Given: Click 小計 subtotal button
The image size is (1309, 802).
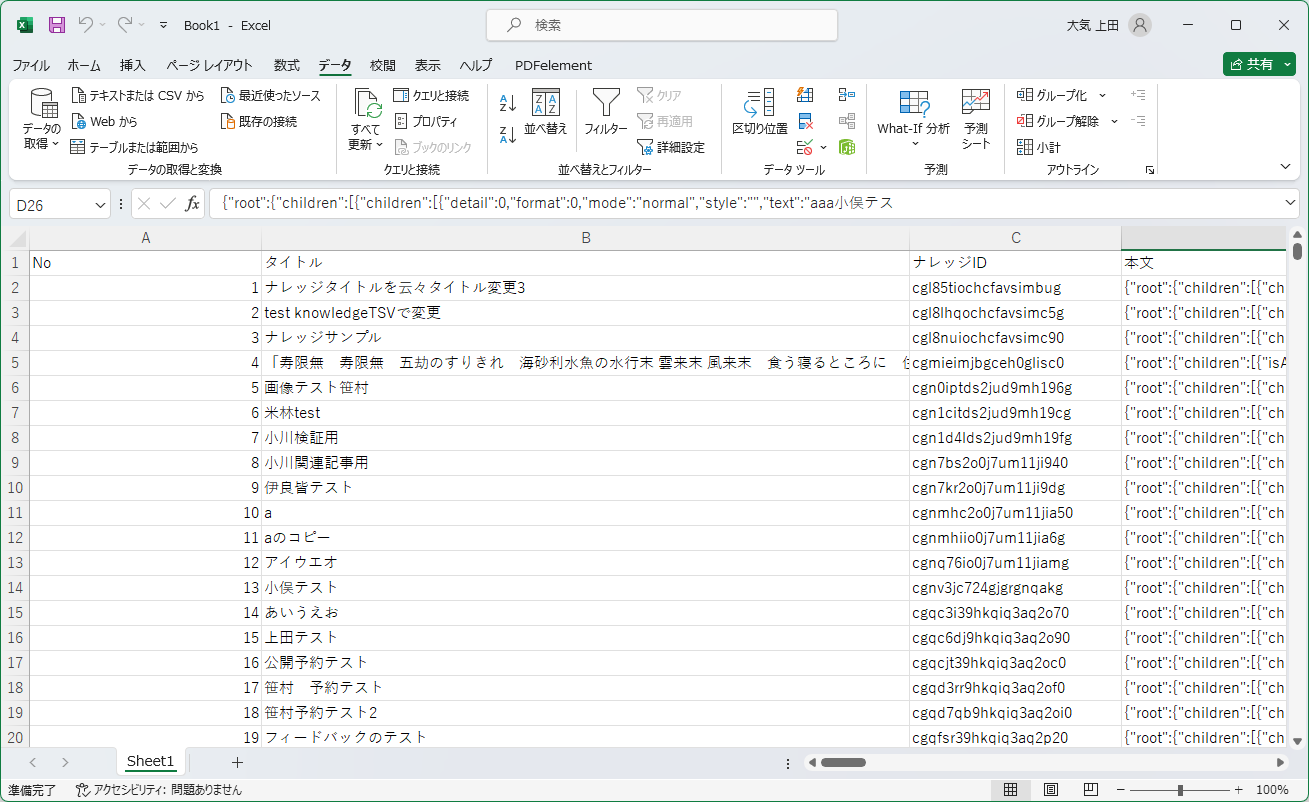Looking at the screenshot, I should click(x=1039, y=147).
